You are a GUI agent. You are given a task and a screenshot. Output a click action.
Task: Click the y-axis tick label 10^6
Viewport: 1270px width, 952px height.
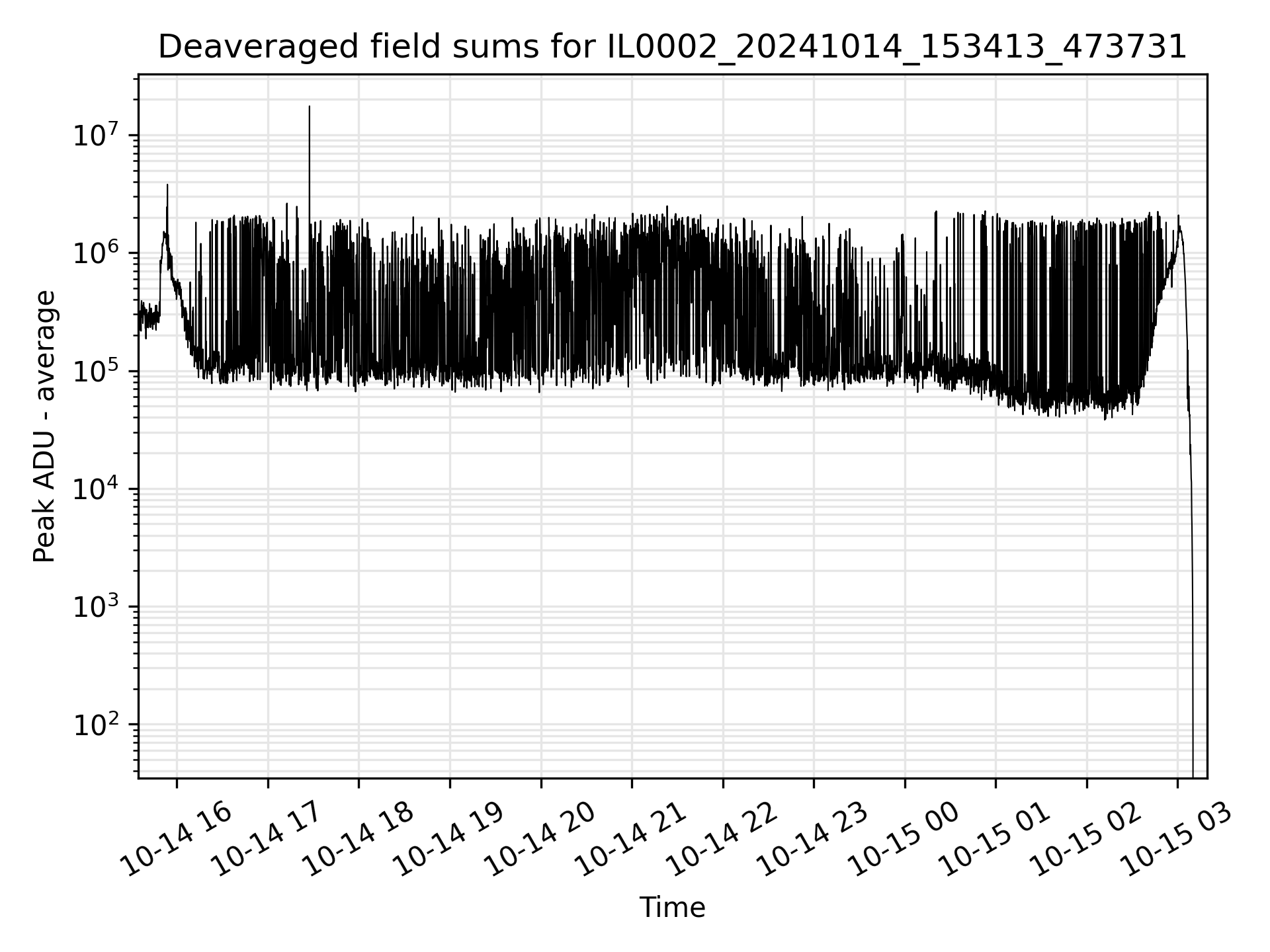[97, 253]
